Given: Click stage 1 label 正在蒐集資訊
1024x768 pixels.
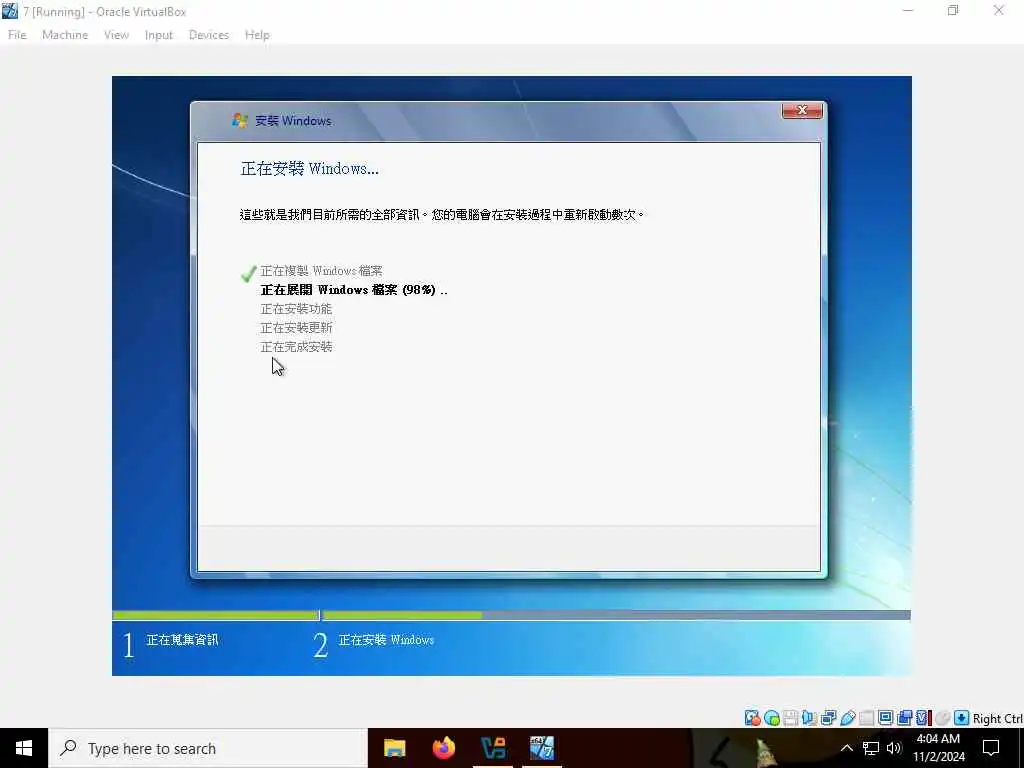Looking at the screenshot, I should (182, 639).
